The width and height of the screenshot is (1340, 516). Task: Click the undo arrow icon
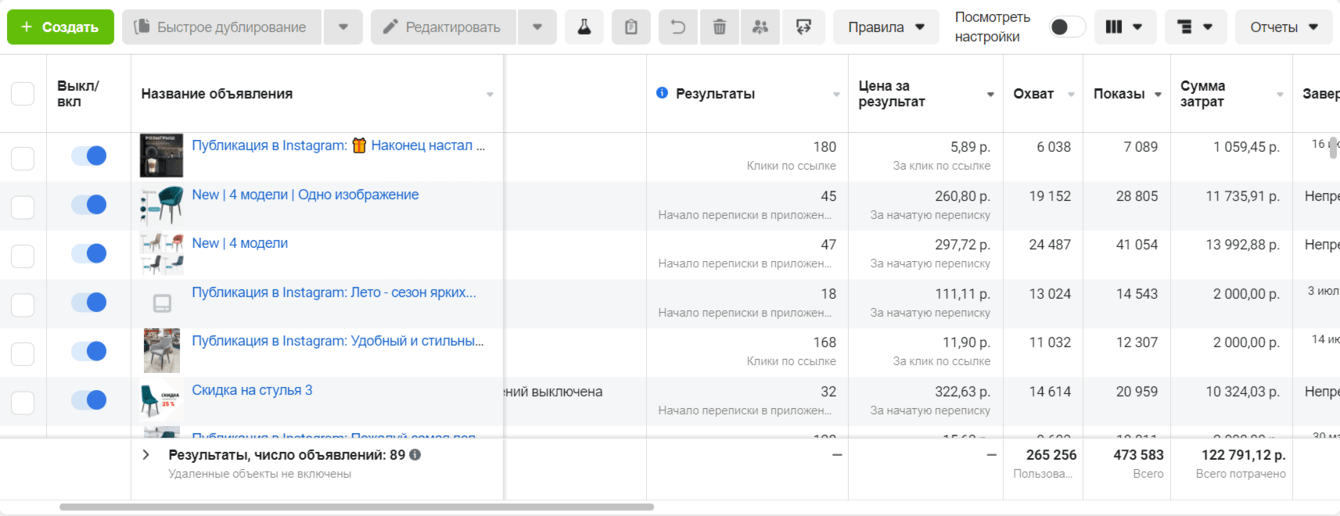point(678,27)
